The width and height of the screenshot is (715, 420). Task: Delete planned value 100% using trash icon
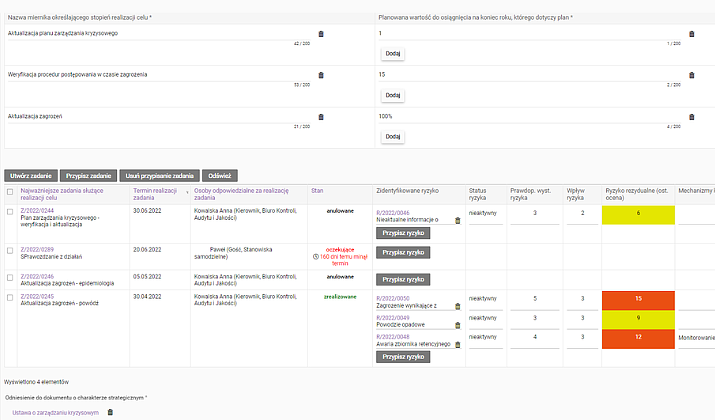click(x=691, y=117)
